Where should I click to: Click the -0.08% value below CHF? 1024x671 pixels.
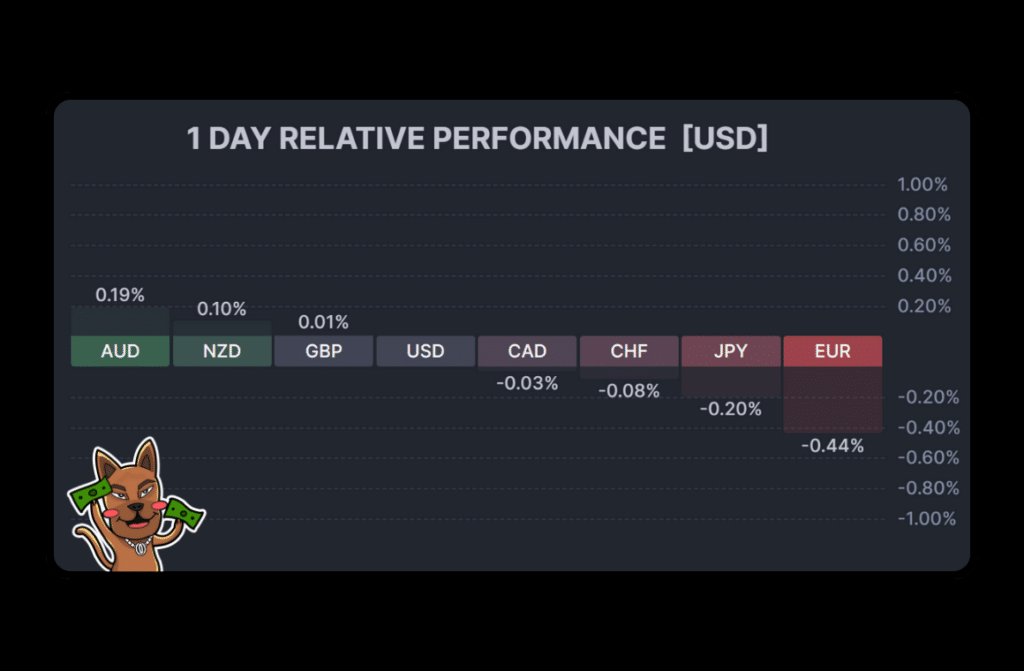click(x=629, y=391)
